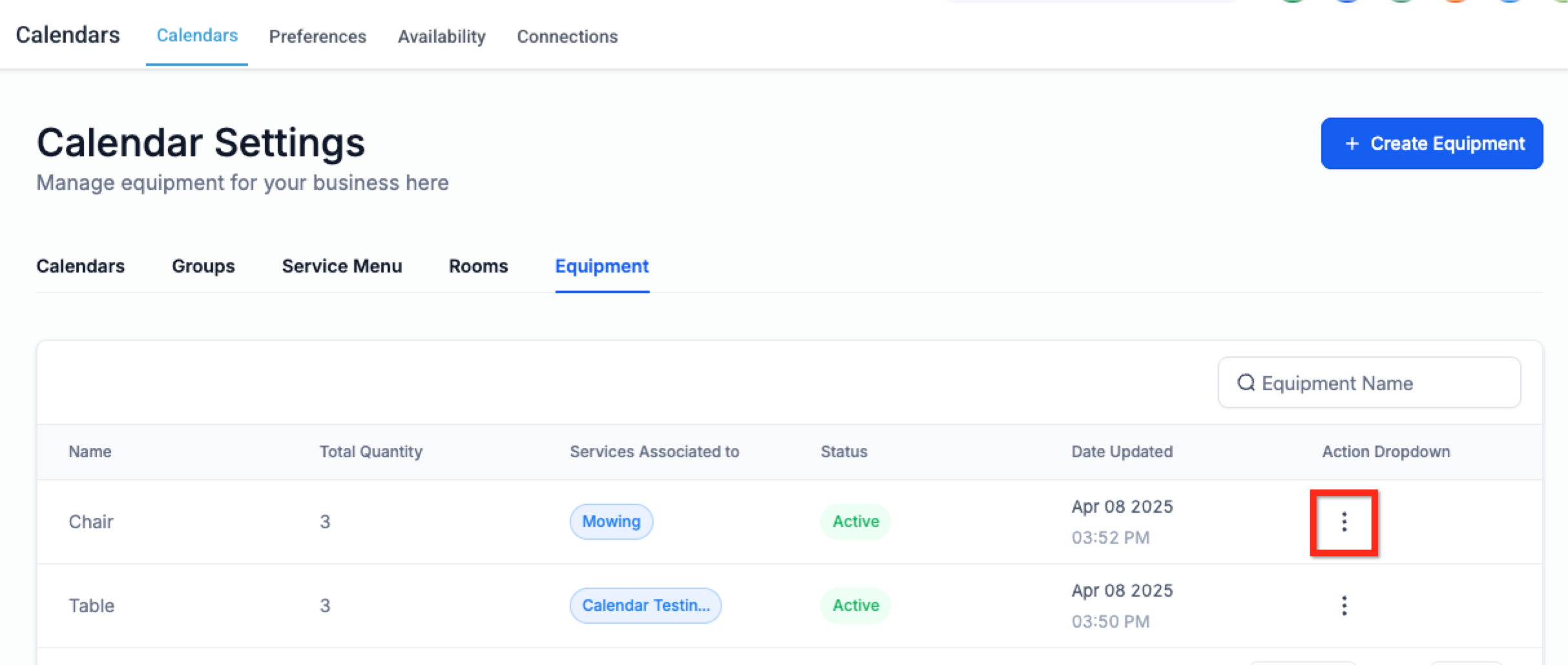The image size is (1568, 665).
Task: Click the Active status badge for Chair
Action: [855, 522]
